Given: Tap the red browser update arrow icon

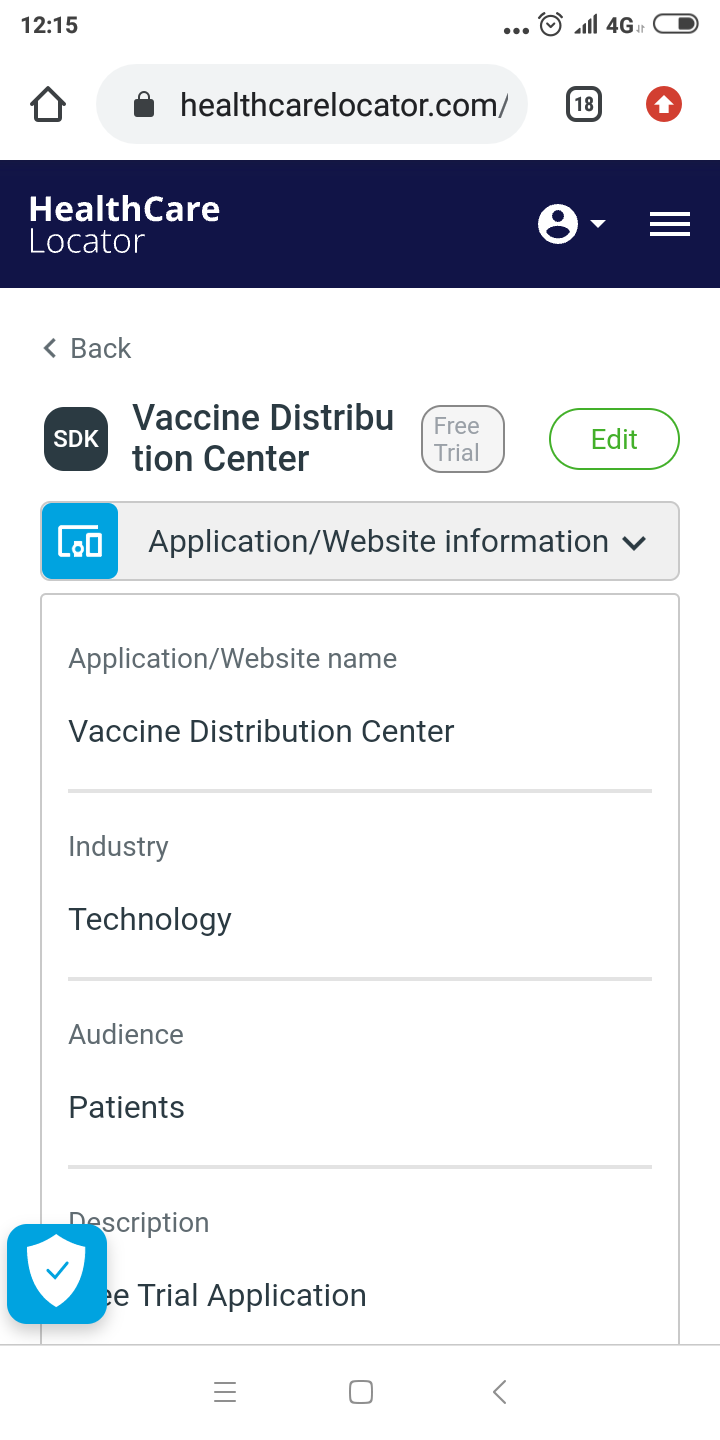Looking at the screenshot, I should coord(664,104).
